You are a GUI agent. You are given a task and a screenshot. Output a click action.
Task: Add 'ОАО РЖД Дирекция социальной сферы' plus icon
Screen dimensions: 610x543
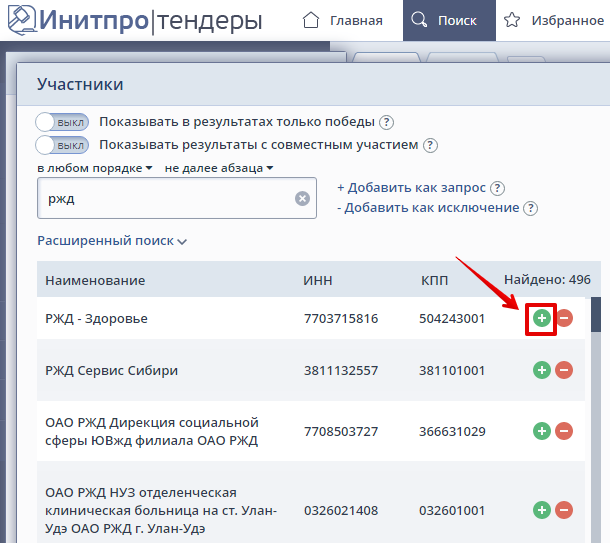(542, 431)
